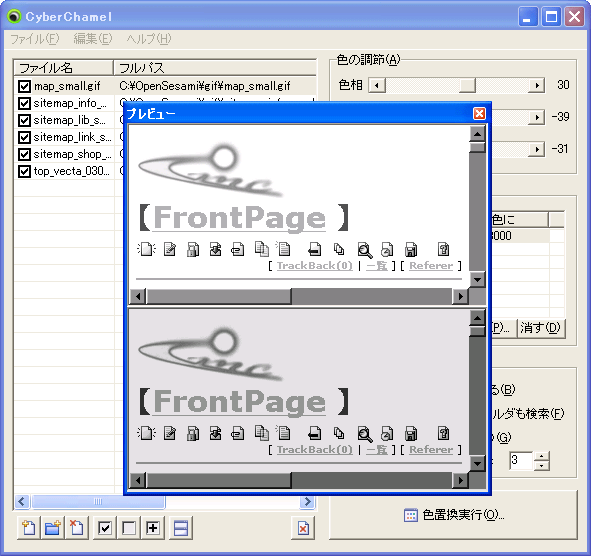Click the hue value 30
591x556 pixels.
(563, 85)
